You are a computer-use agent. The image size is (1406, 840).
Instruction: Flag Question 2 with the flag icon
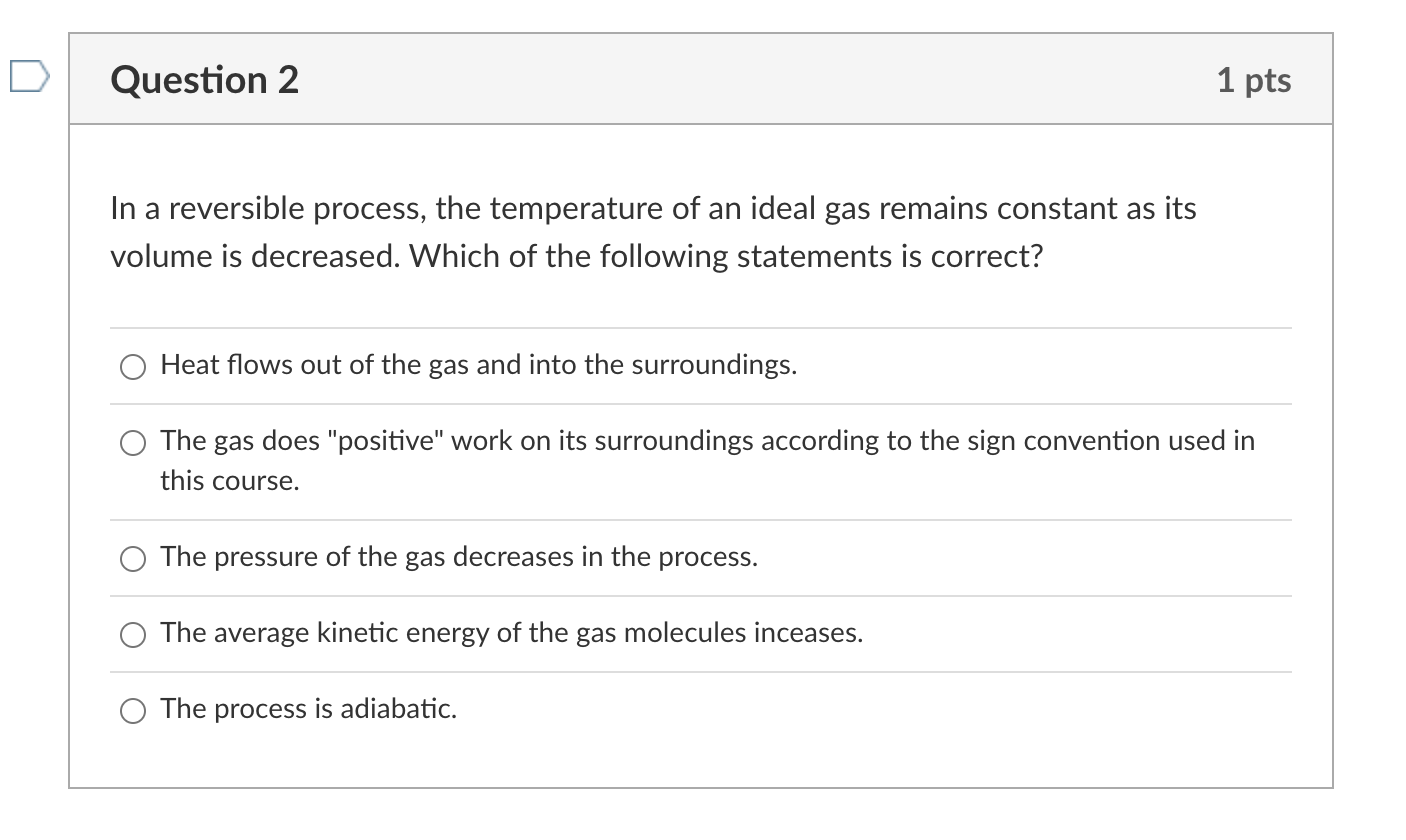point(28,78)
